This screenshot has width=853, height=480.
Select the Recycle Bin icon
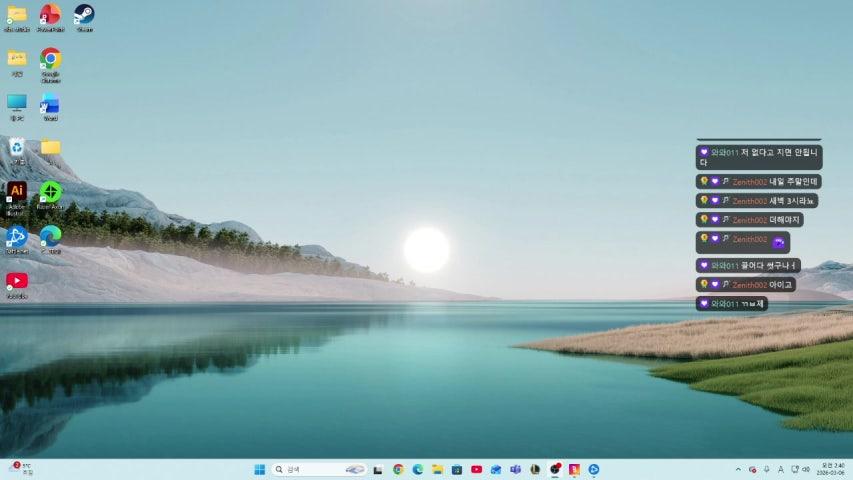(17, 147)
